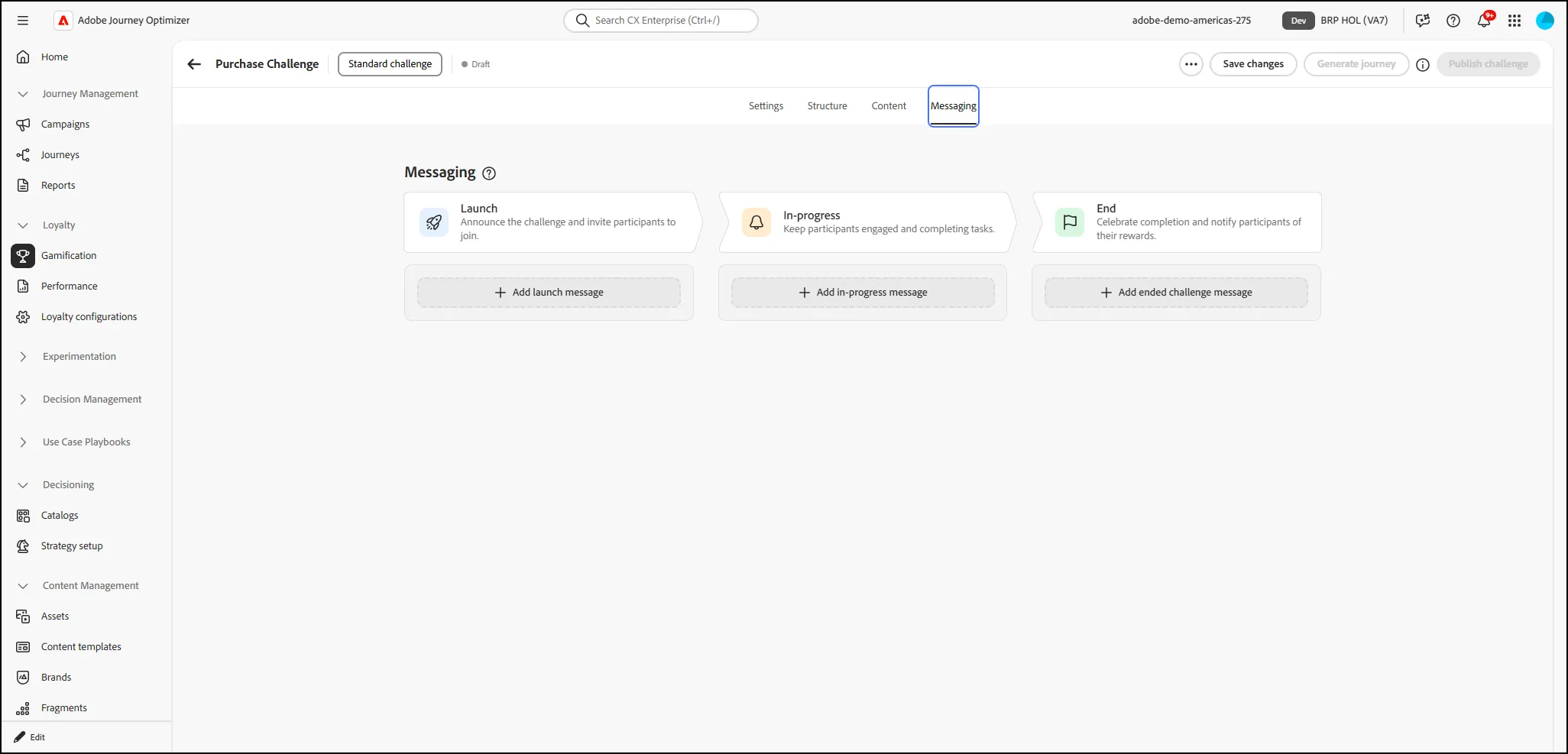Collapse the Decisioning section

[23, 485]
